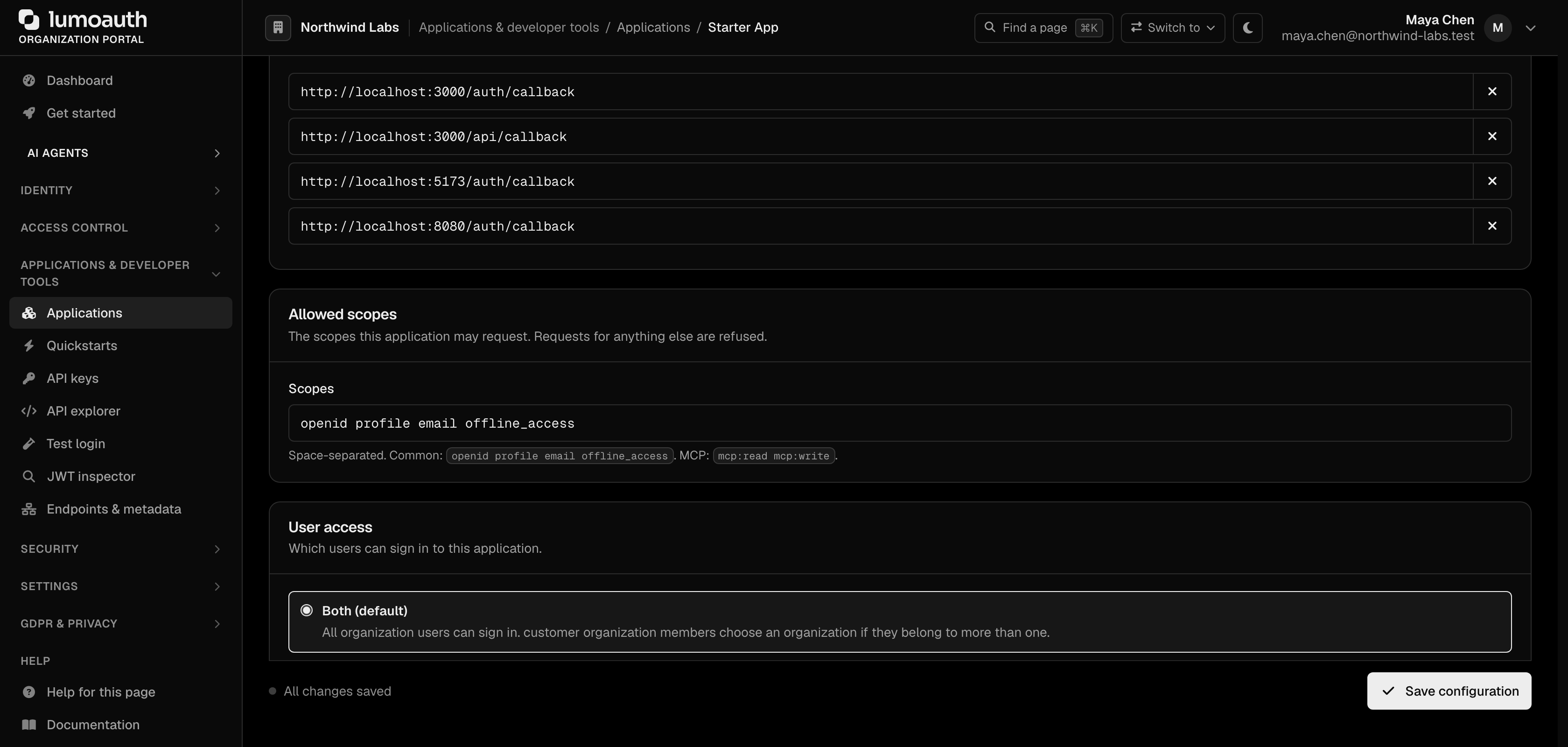The image size is (1568, 747).
Task: Click the Get started rocket icon
Action: [x=28, y=113]
